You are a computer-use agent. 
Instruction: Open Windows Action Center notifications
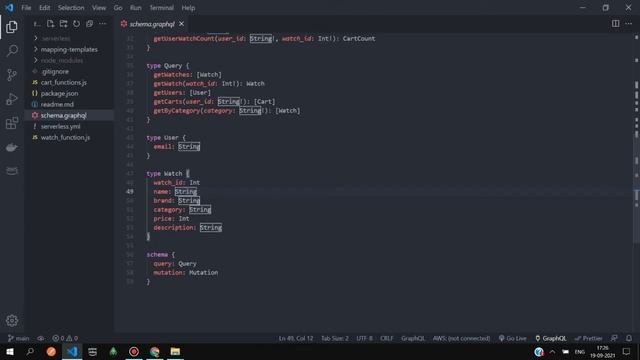pyautogui.click(x=627, y=351)
